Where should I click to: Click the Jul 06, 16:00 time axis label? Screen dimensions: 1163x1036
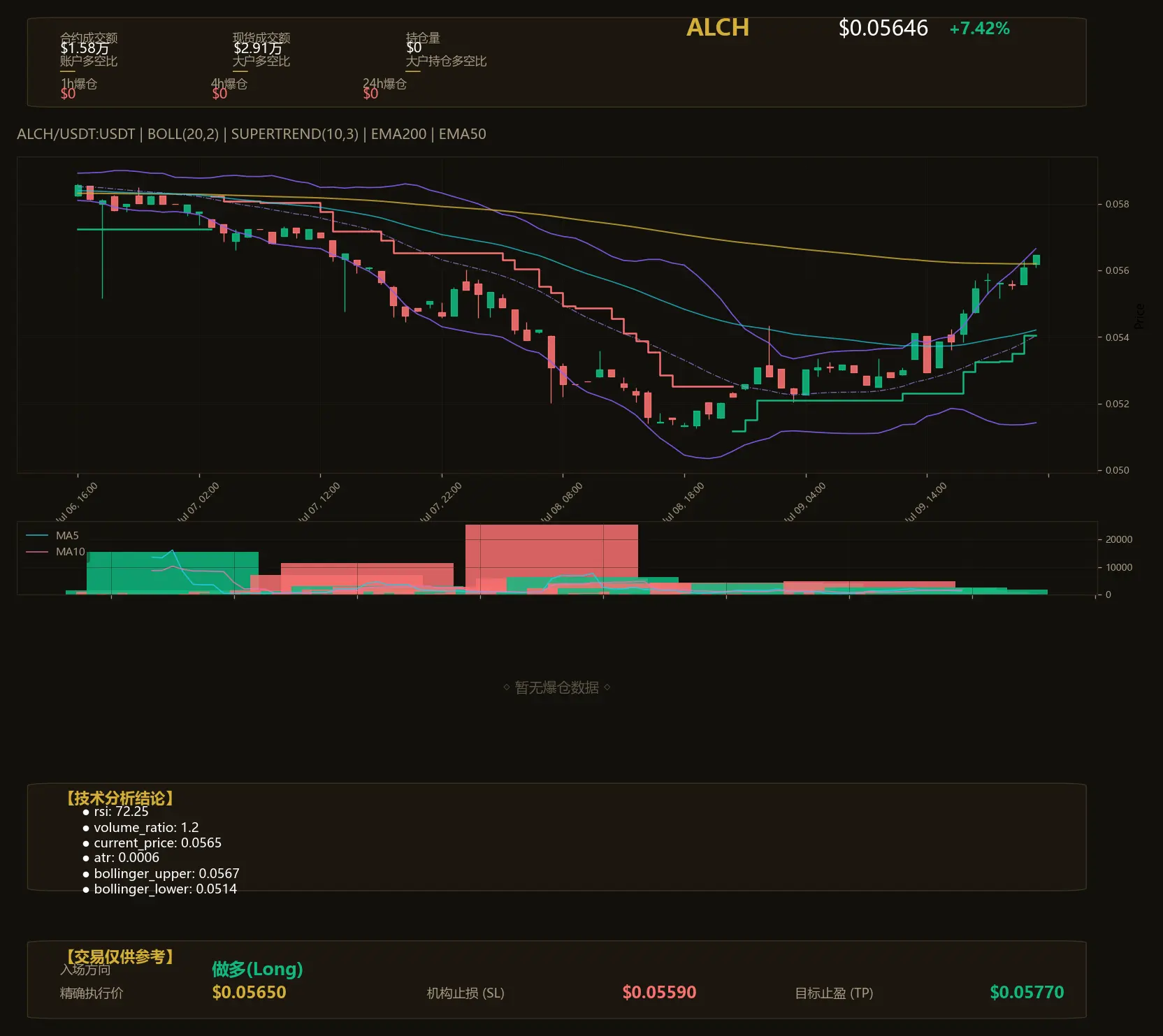[x=77, y=502]
